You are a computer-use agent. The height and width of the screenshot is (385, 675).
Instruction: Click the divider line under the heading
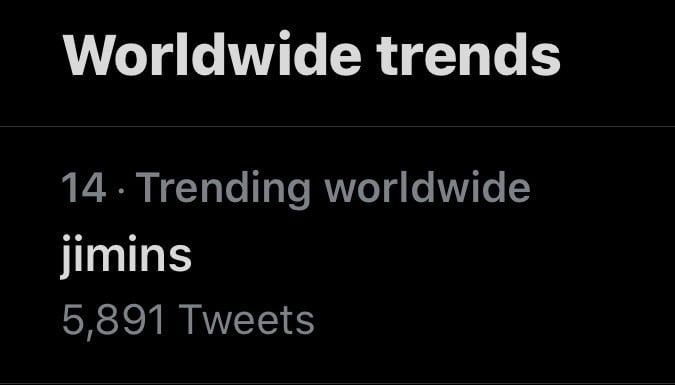click(338, 126)
